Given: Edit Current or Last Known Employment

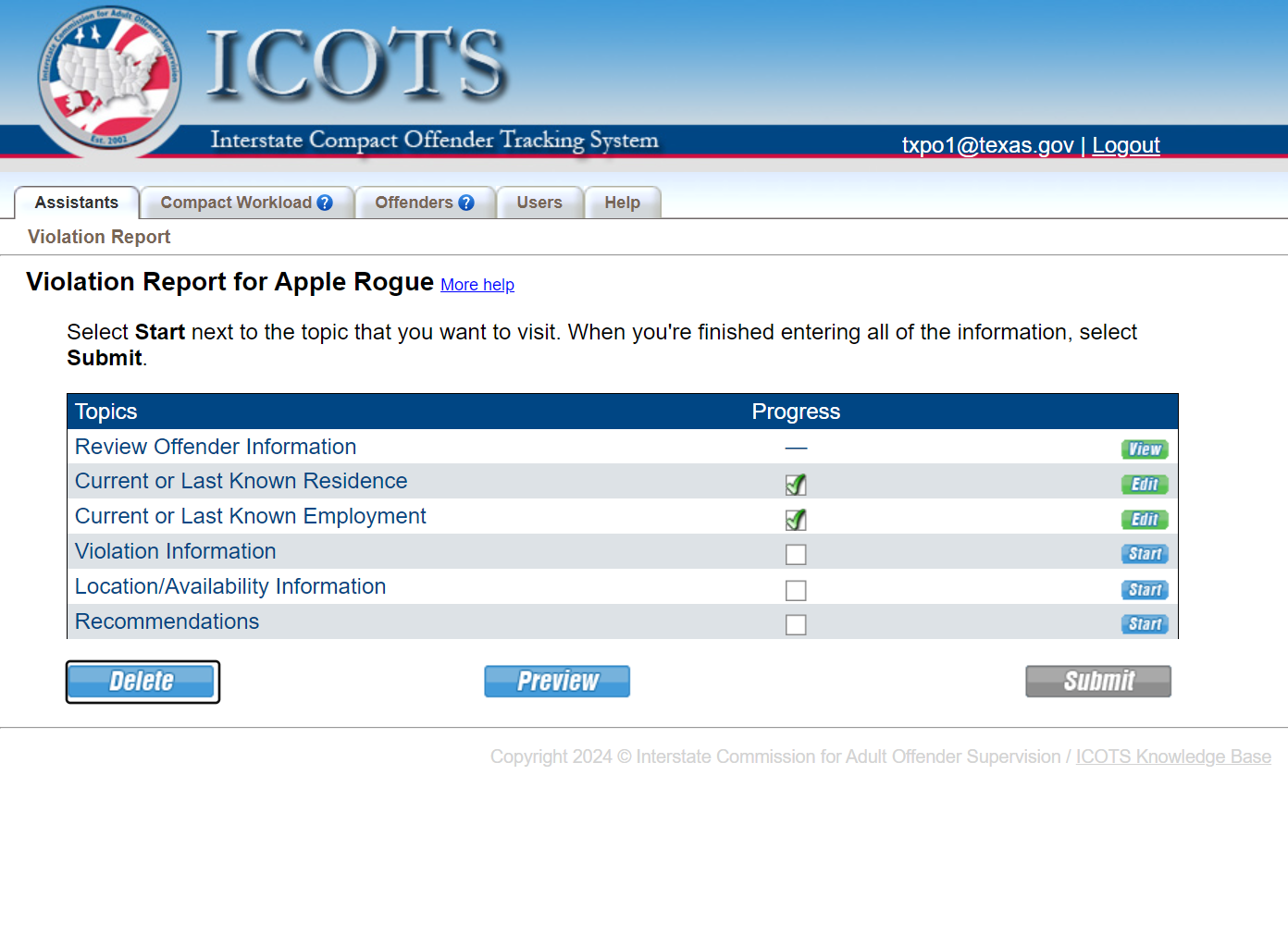Looking at the screenshot, I should pos(1145,520).
